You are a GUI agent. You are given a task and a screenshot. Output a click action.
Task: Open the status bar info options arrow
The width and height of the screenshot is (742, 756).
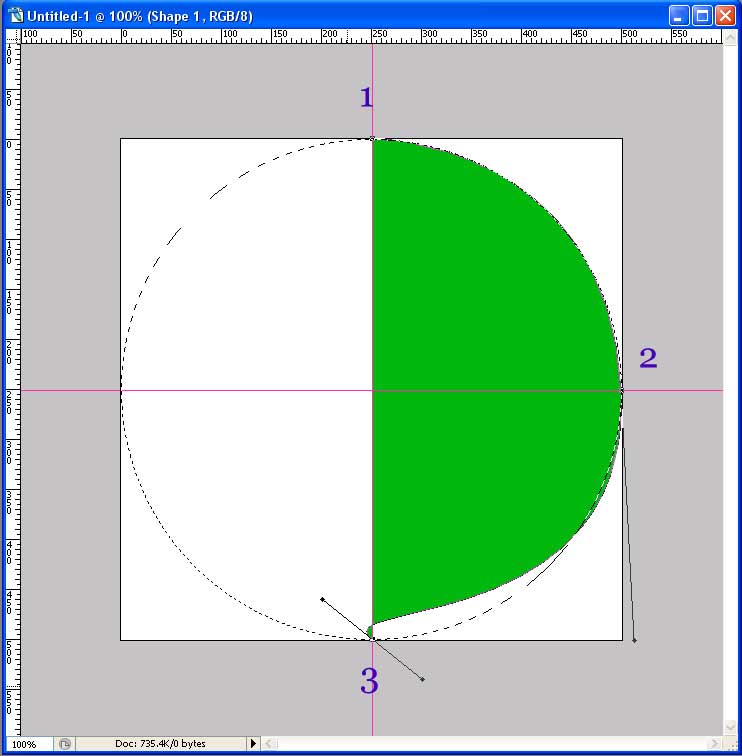[x=253, y=744]
